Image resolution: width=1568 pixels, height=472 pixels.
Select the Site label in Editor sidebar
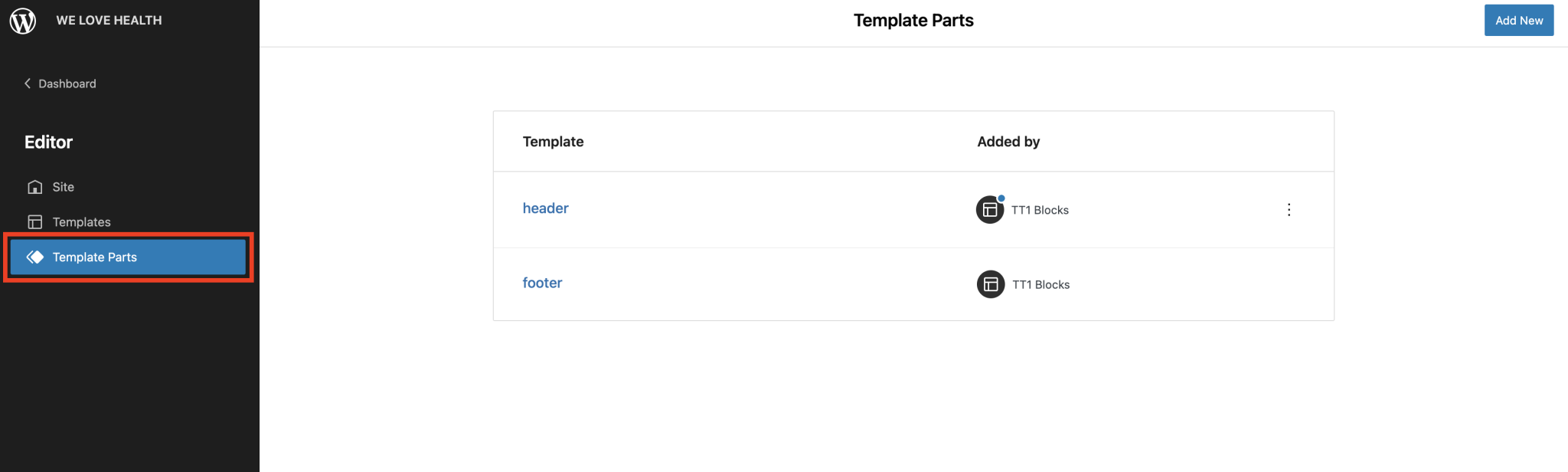pos(64,187)
